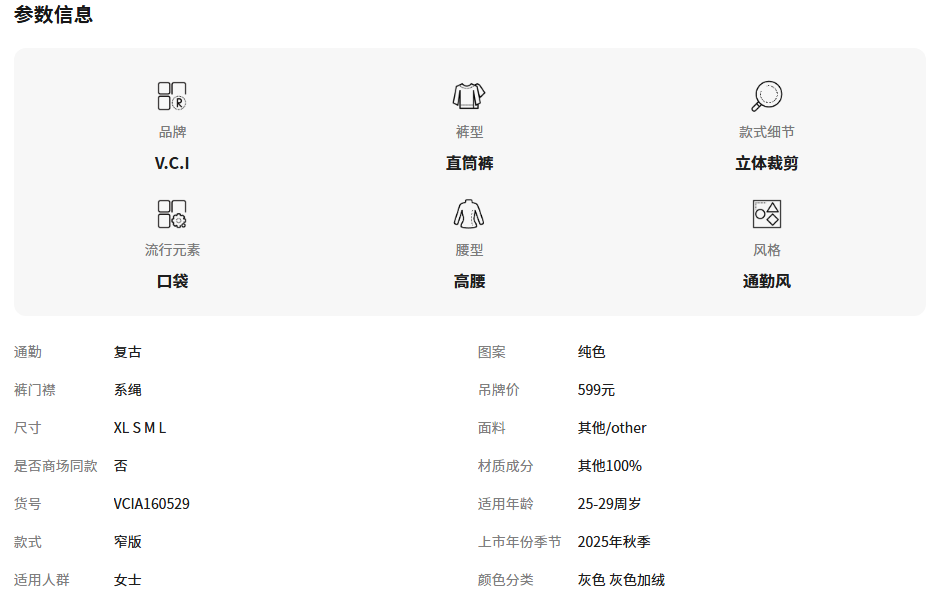Screen dimensions: 926x609
Task: Click the 直筒裤 pants type value
Action: [469, 163]
